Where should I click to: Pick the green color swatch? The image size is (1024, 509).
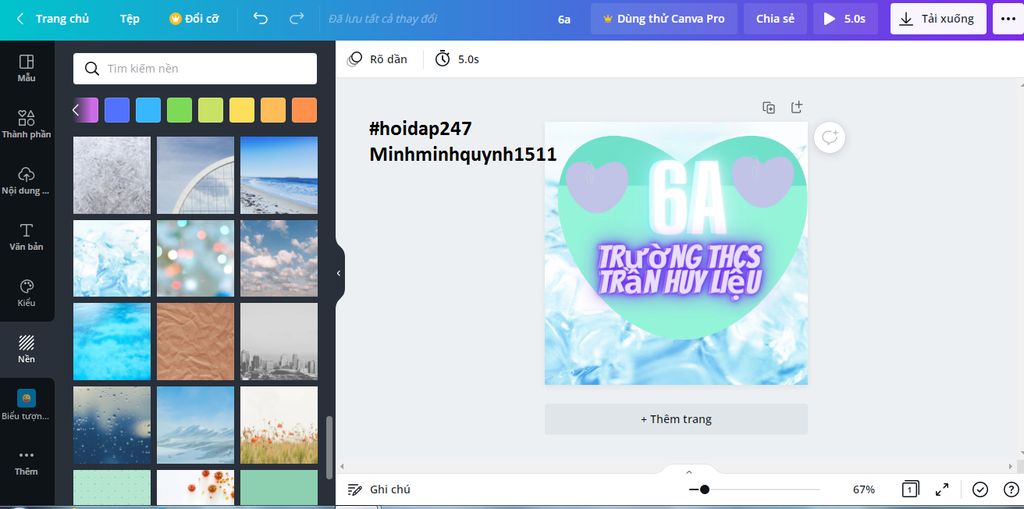click(179, 110)
